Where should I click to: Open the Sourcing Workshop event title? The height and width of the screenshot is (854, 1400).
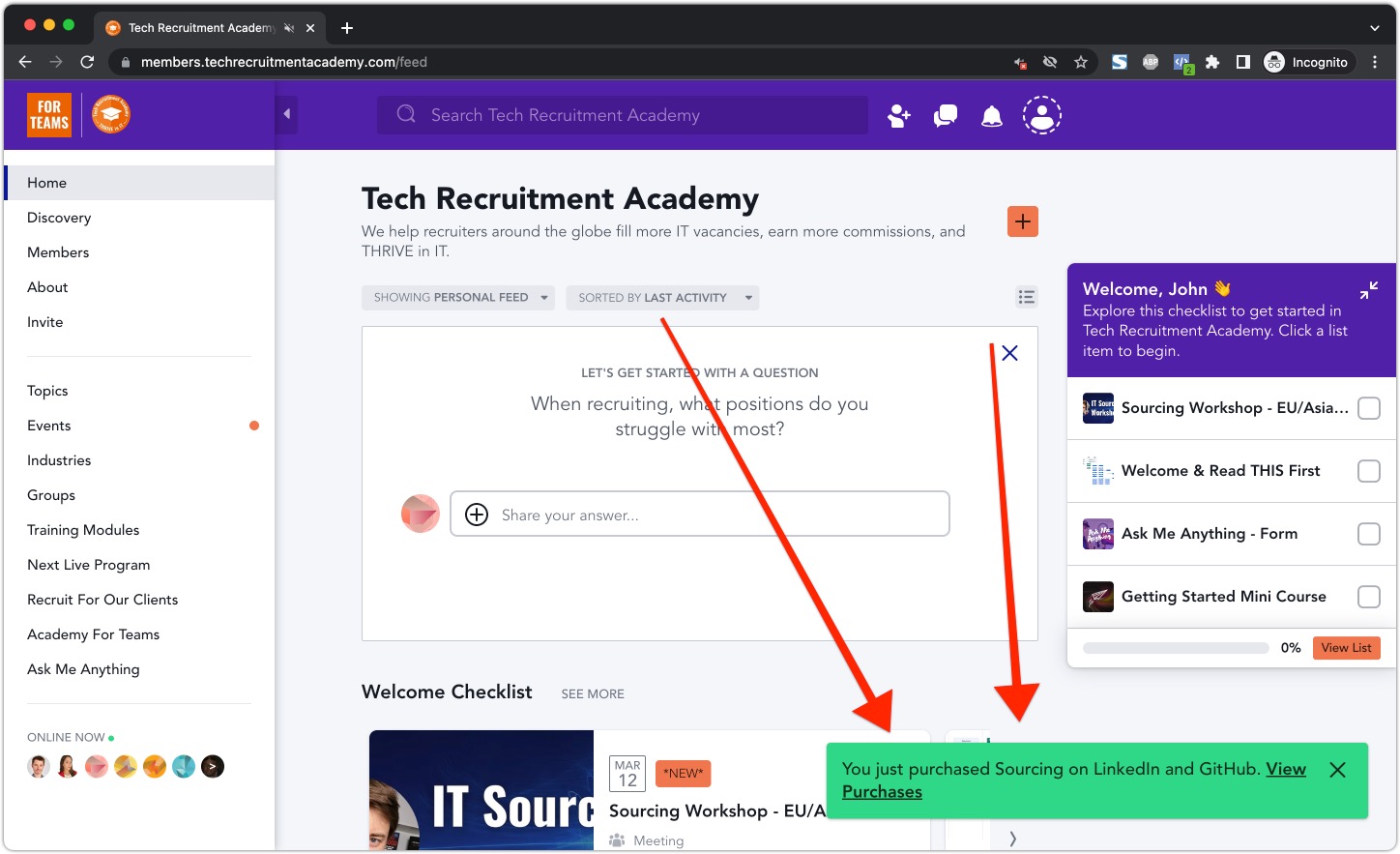[717, 810]
